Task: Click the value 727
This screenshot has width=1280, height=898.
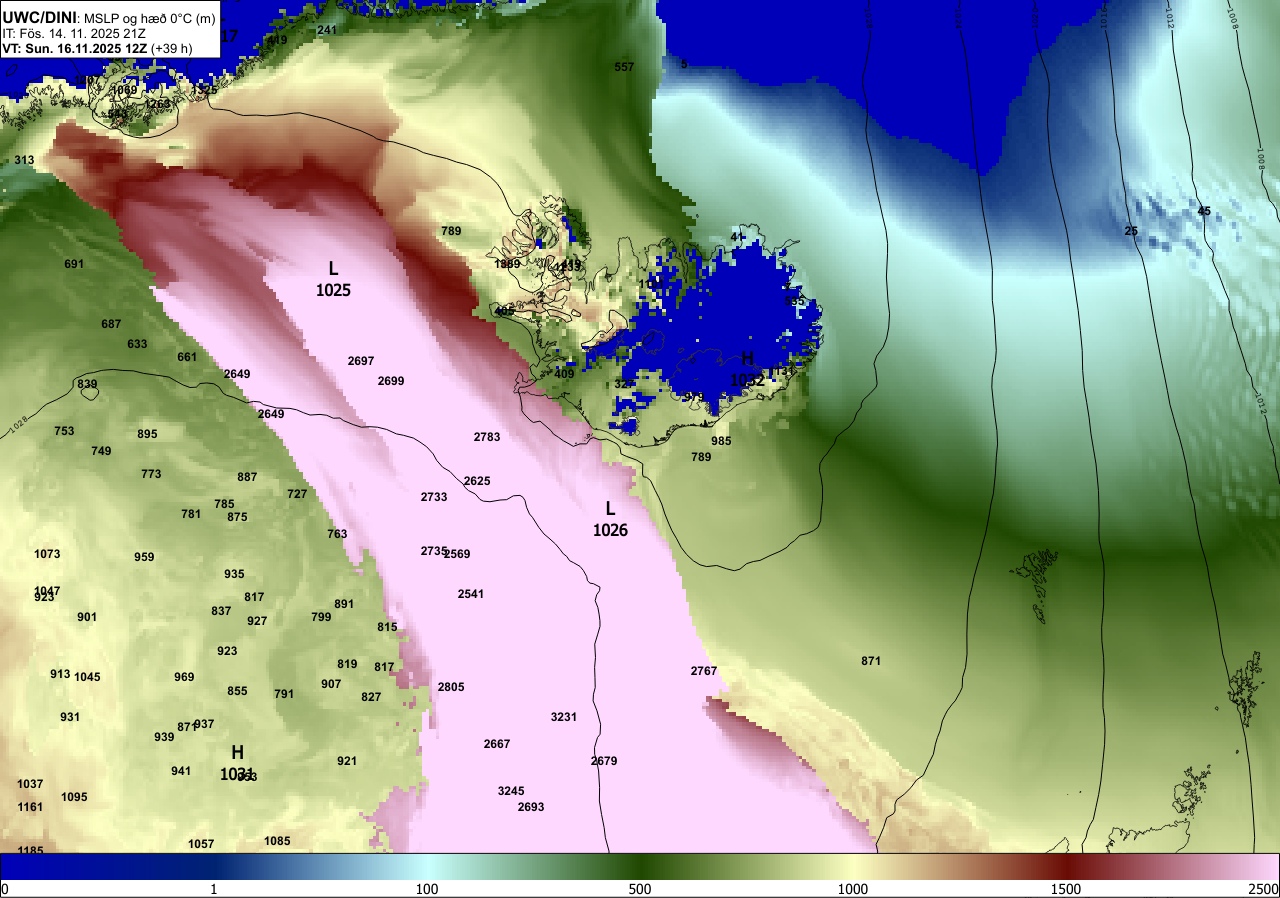Action: pos(297,494)
